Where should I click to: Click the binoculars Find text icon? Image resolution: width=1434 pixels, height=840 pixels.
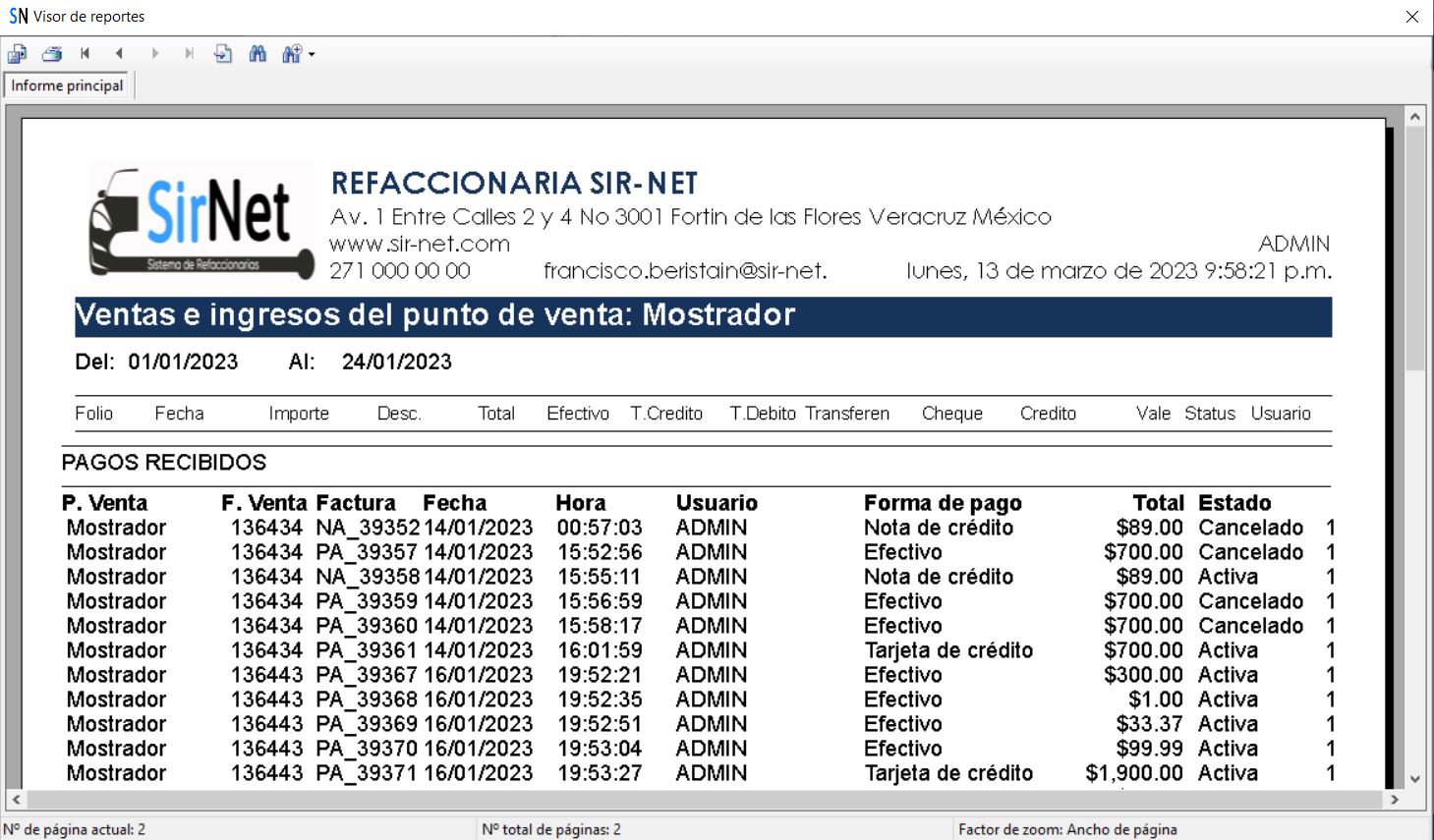click(258, 54)
